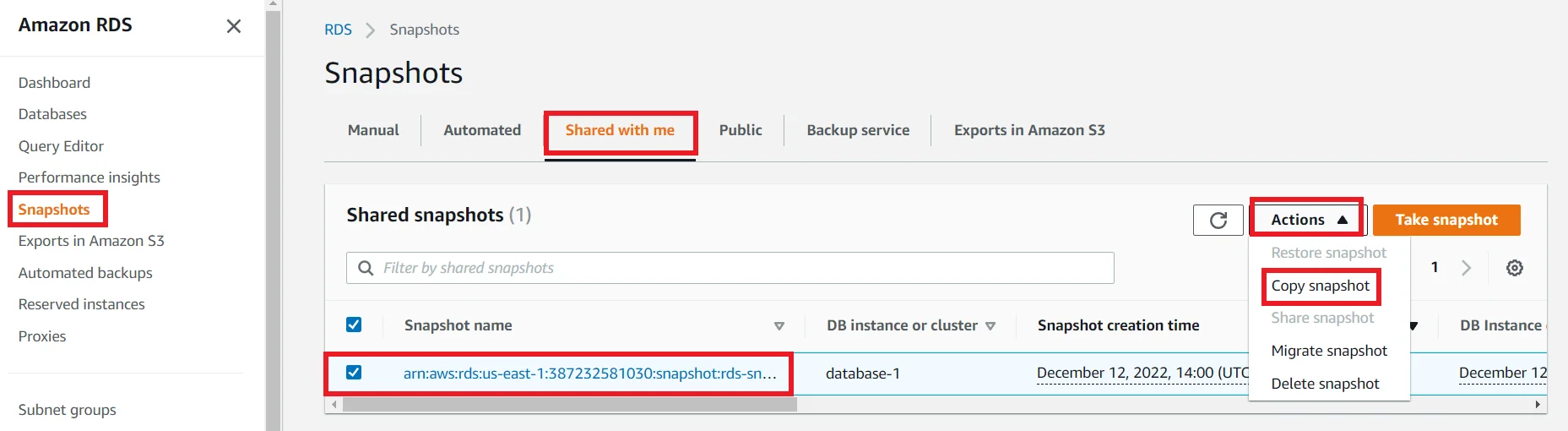Switch to the Automated tab
The width and height of the screenshot is (1568, 431).
[482, 130]
